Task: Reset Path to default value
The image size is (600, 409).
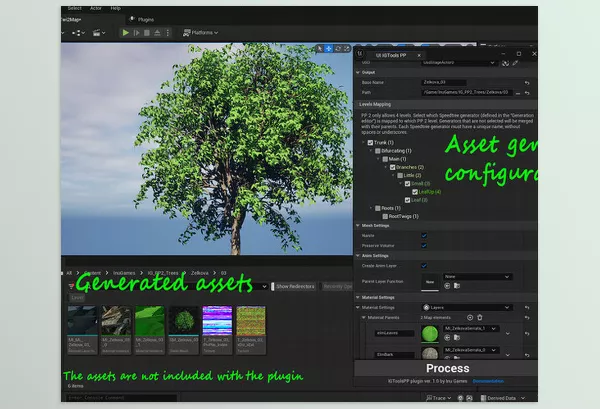Action: [527, 93]
